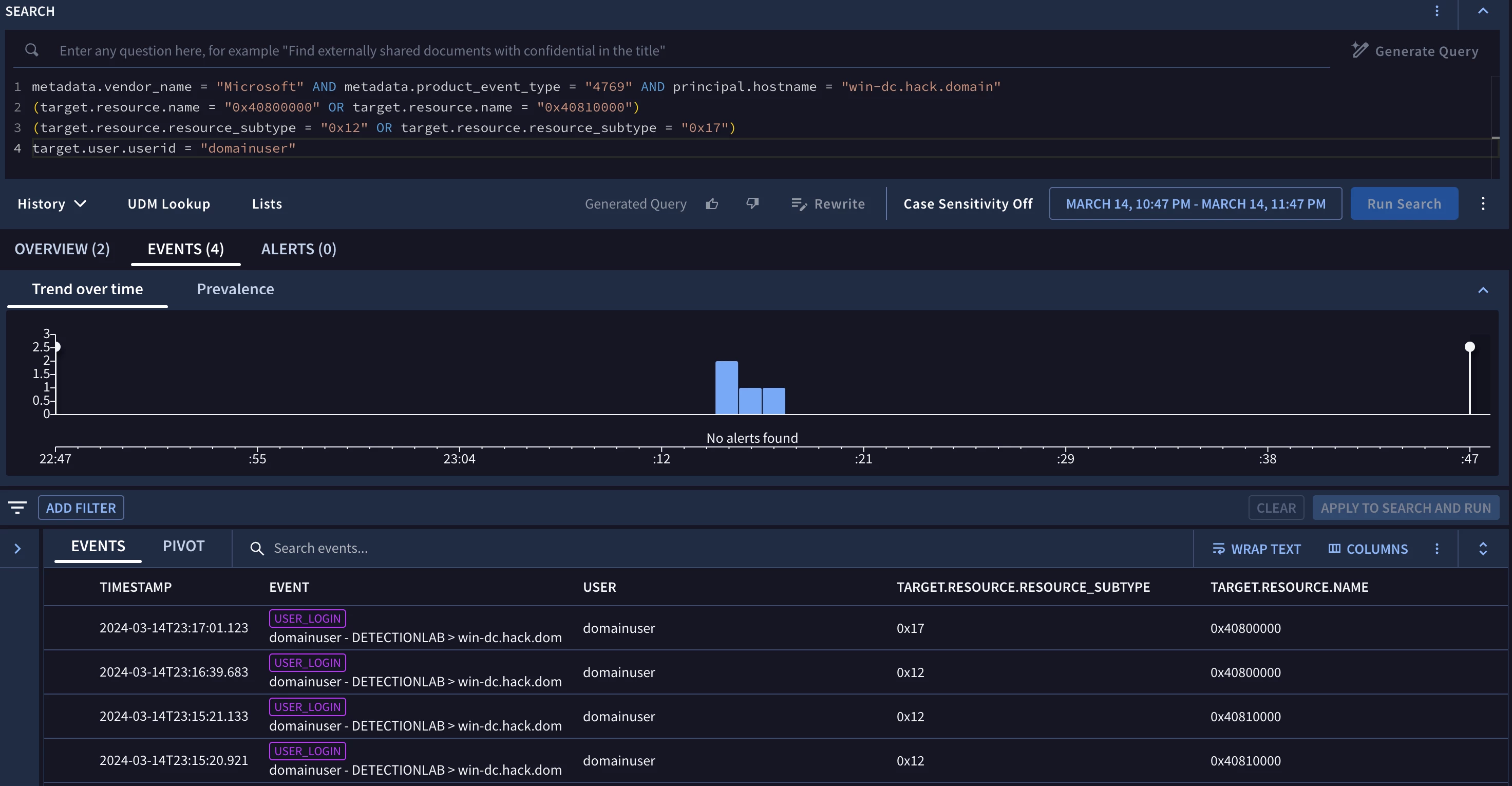Click timestamp 2024-03-14T23:16:39.683

(x=174, y=671)
